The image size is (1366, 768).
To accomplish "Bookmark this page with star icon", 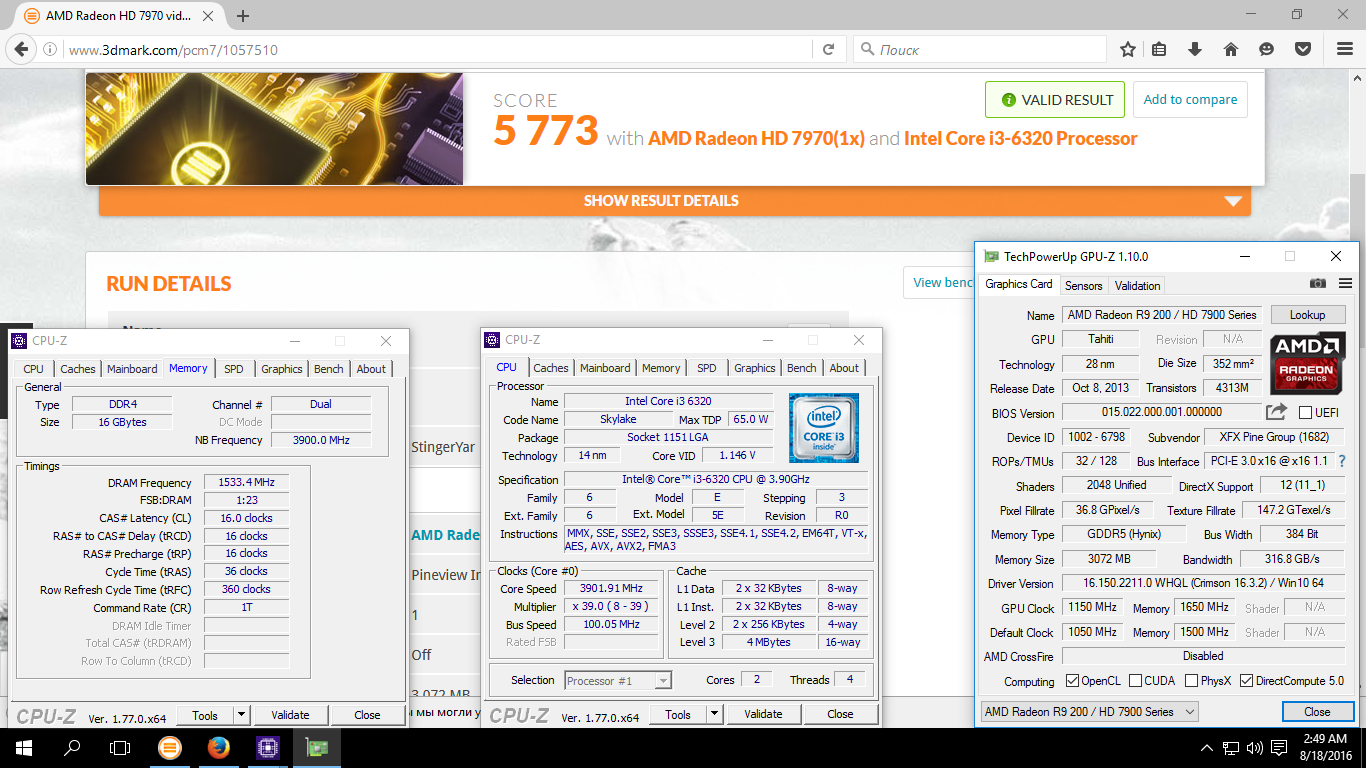I will (1128, 49).
